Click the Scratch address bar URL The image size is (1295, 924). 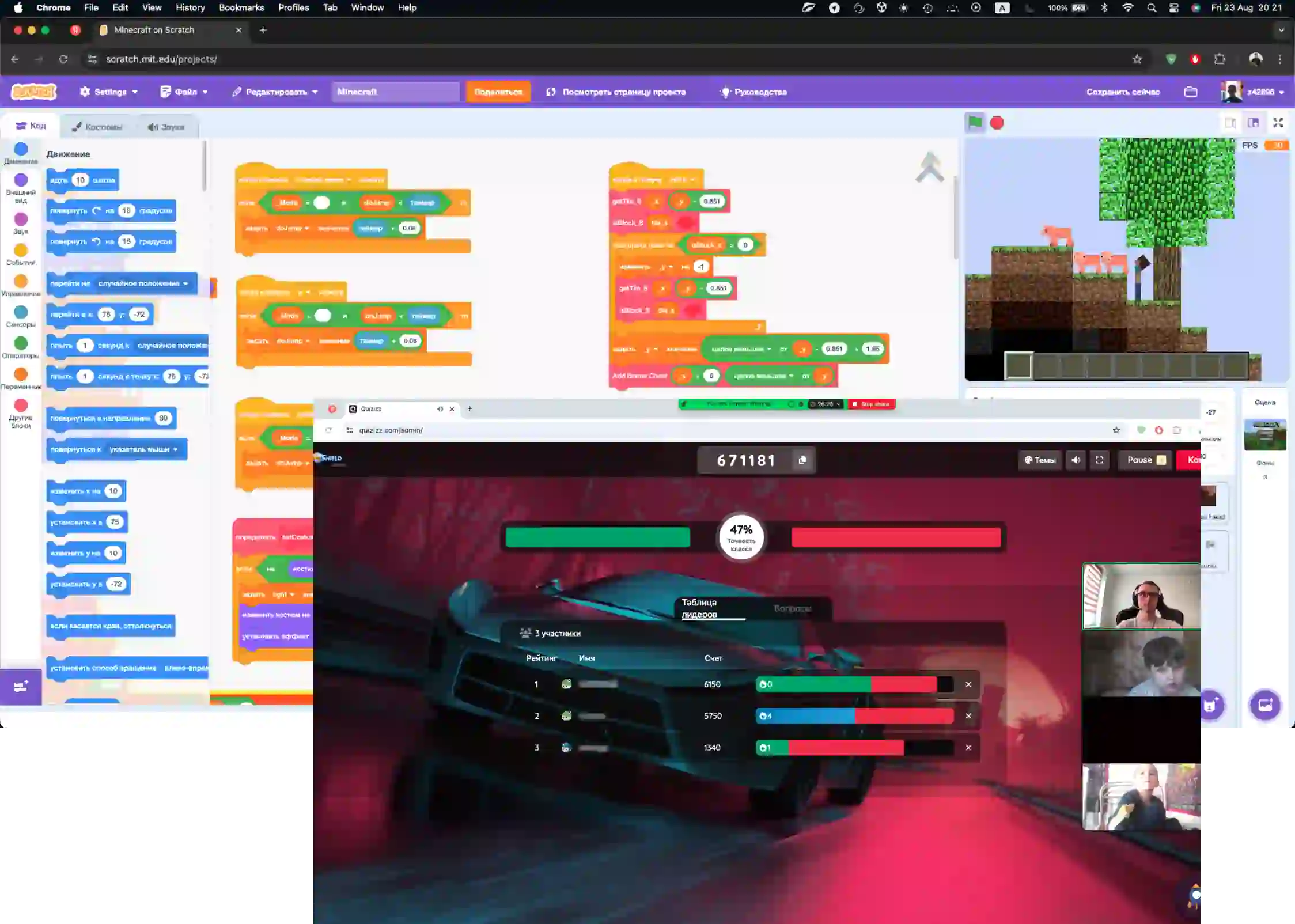coord(161,59)
